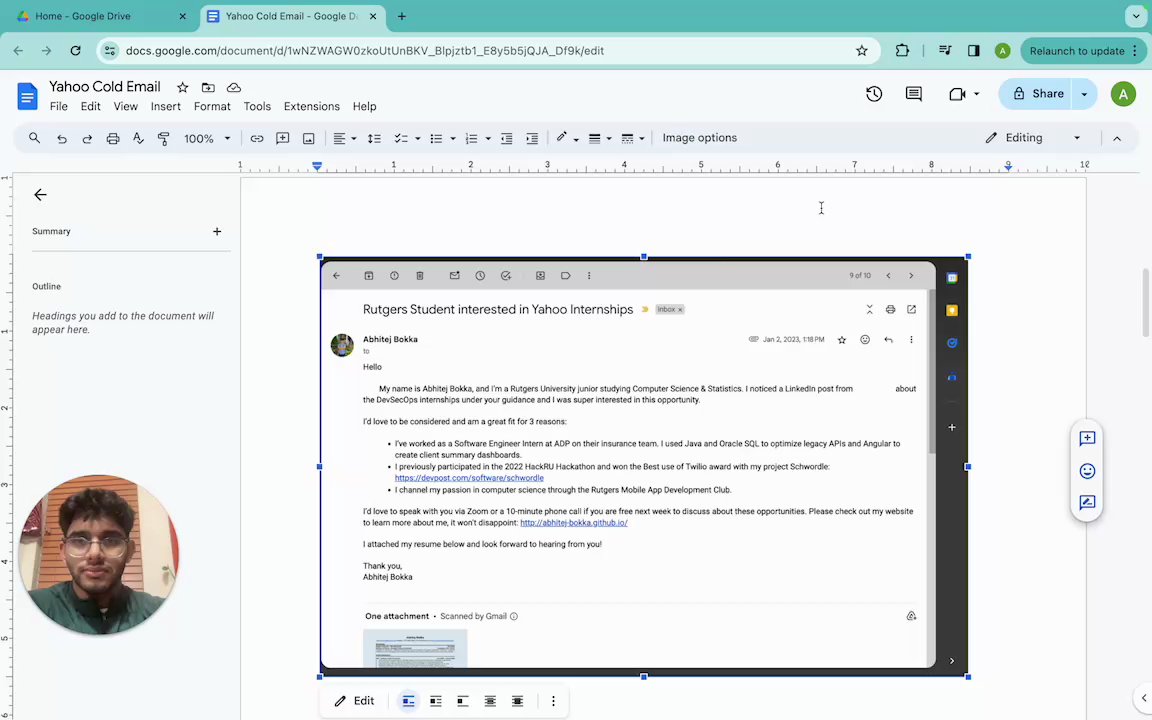Click the Google Docs home icon
Image resolution: width=1152 pixels, height=720 pixels.
click(27, 96)
